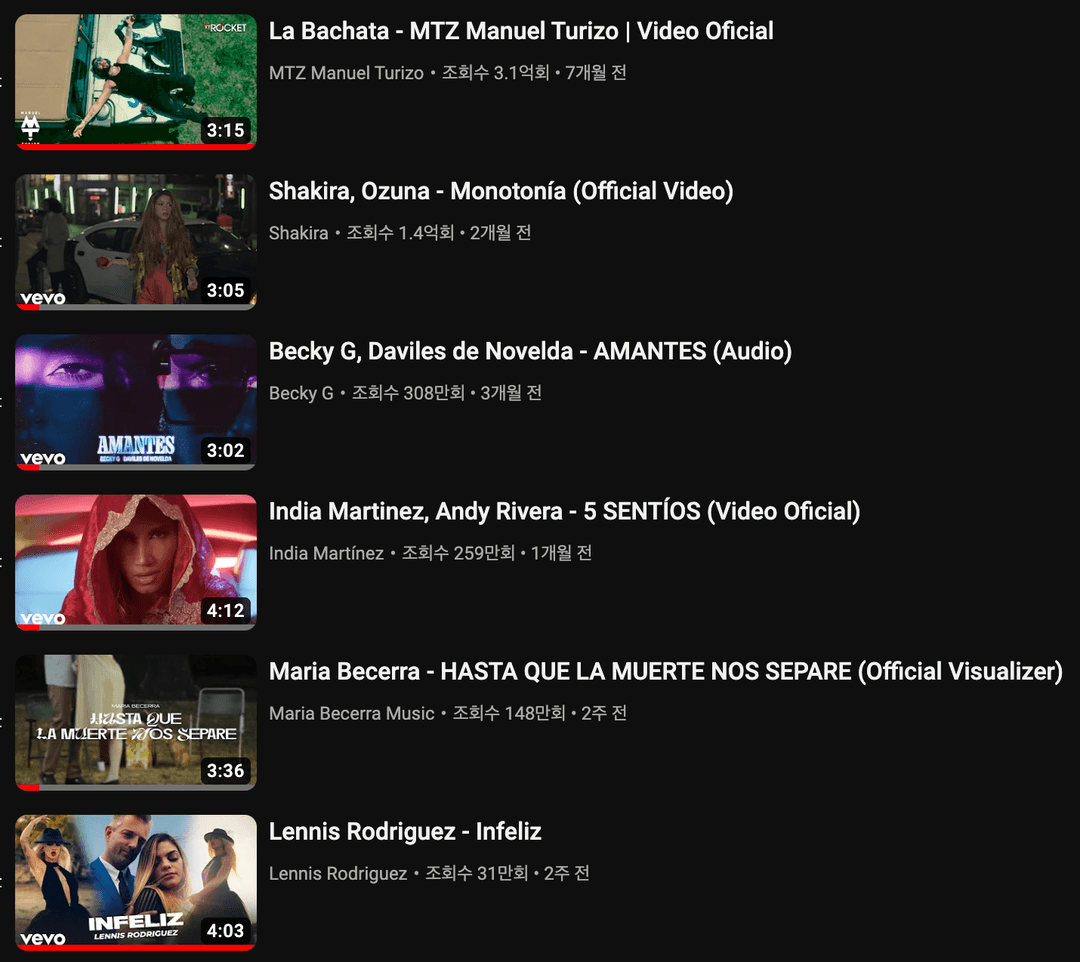Click '조회수 259만회' view count

[458, 553]
